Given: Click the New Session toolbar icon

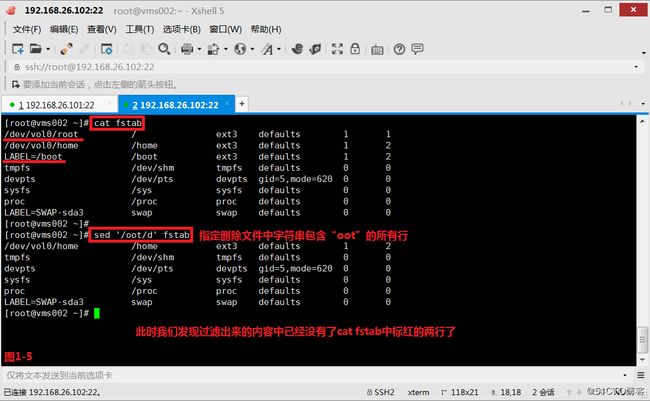Looking at the screenshot, I should 17,49.
